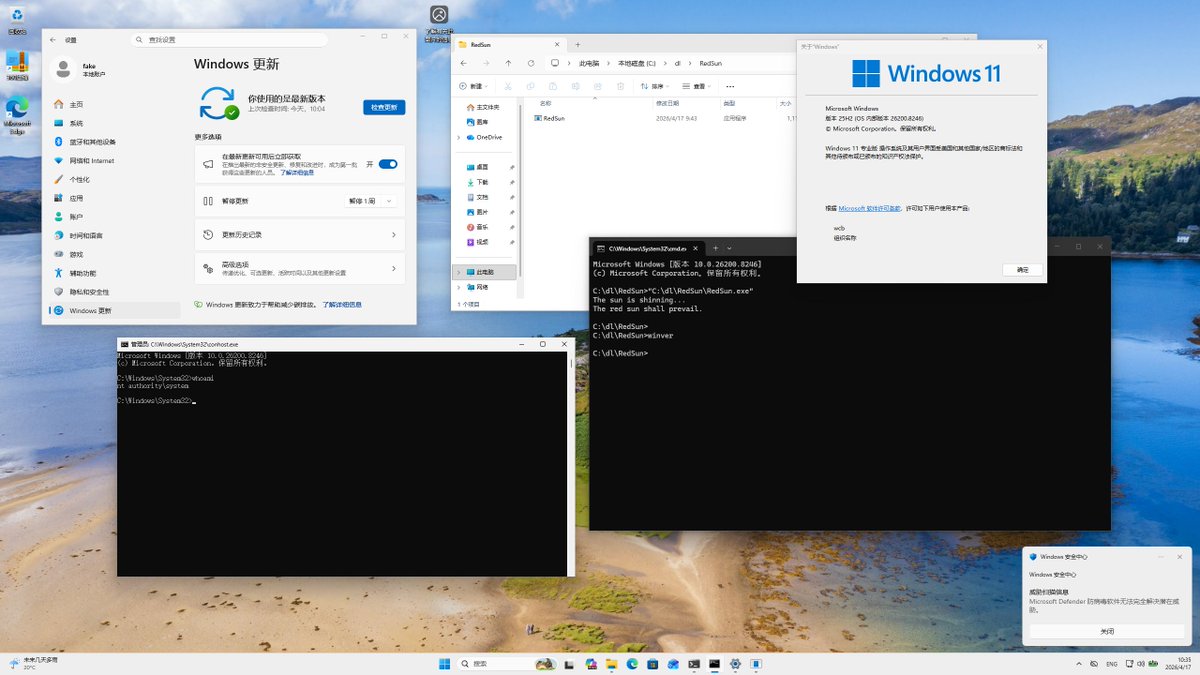
Task: Select the RedSun application file
Action: pyautogui.click(x=552, y=118)
